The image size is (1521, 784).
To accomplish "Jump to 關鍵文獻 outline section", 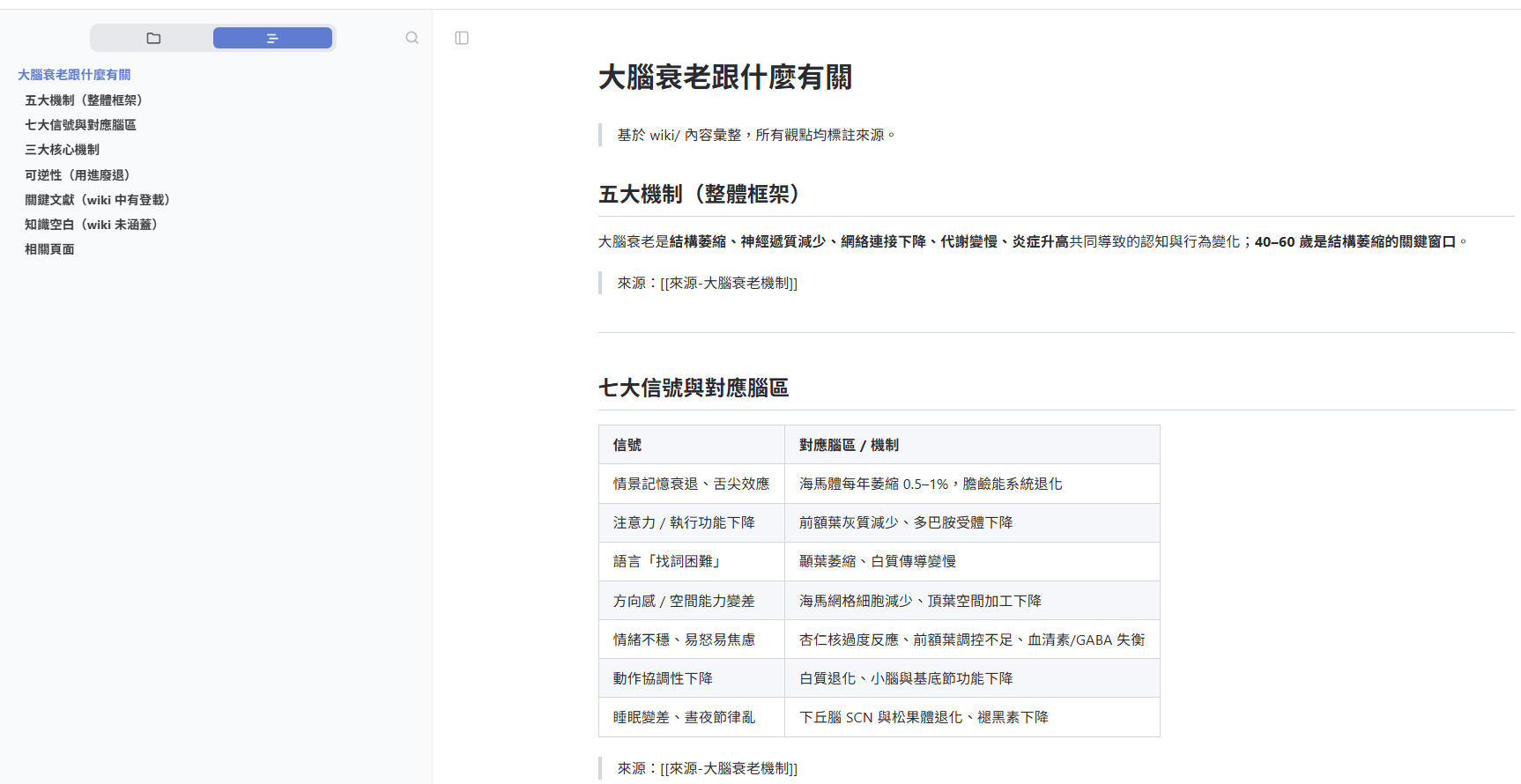I will [97, 200].
